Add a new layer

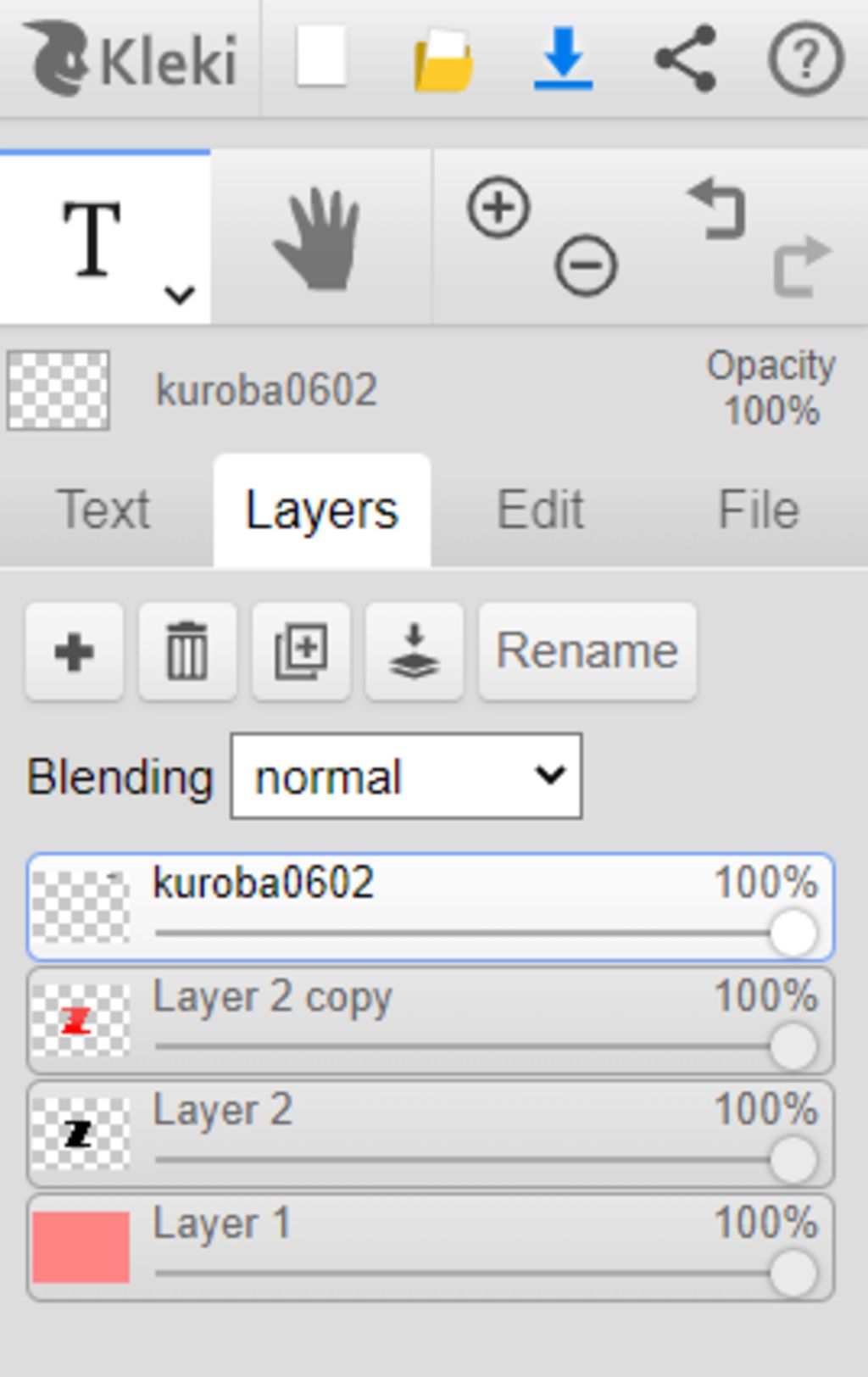tap(74, 652)
